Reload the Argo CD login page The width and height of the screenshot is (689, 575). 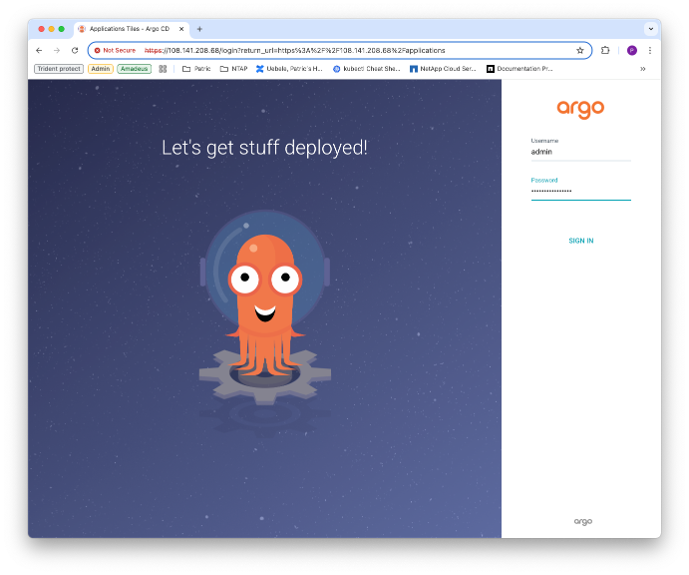pos(75,51)
